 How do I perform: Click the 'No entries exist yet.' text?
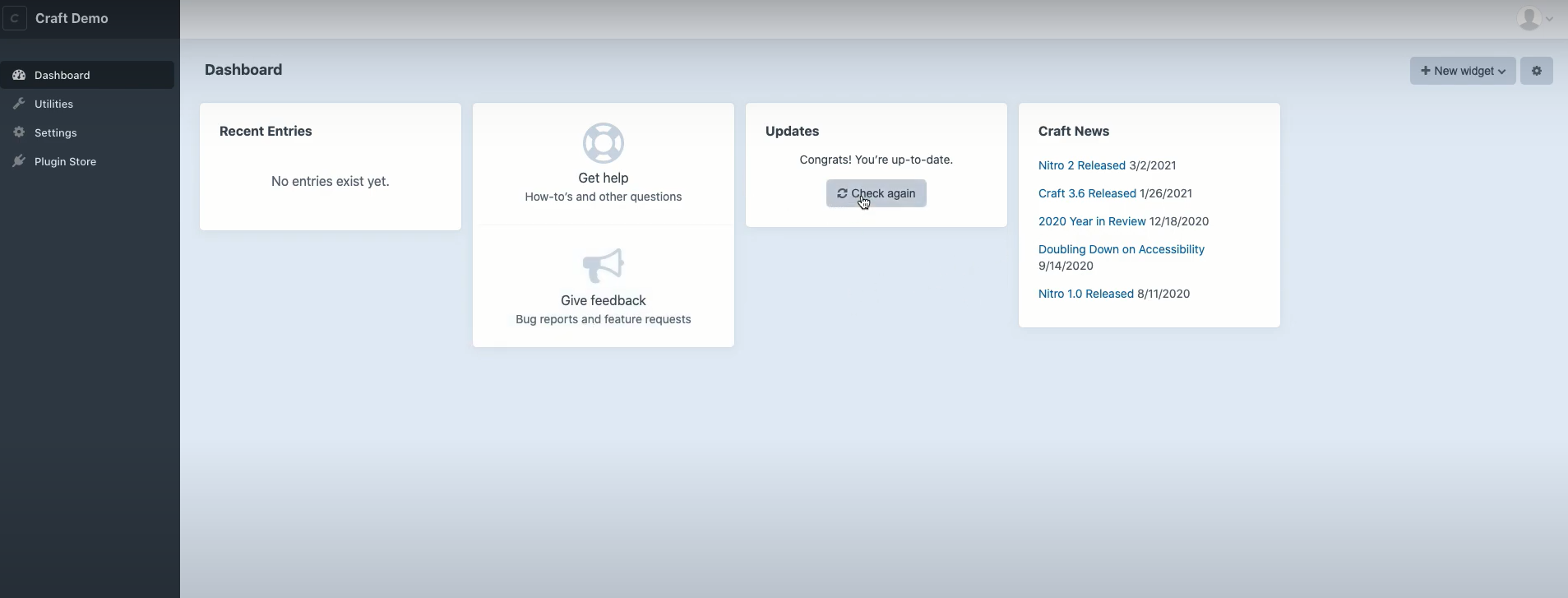331,181
